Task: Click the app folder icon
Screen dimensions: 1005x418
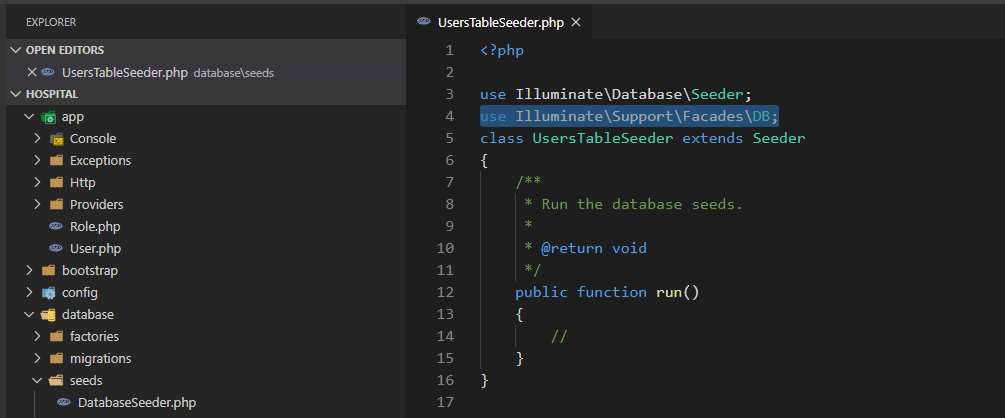Action: [x=48, y=117]
